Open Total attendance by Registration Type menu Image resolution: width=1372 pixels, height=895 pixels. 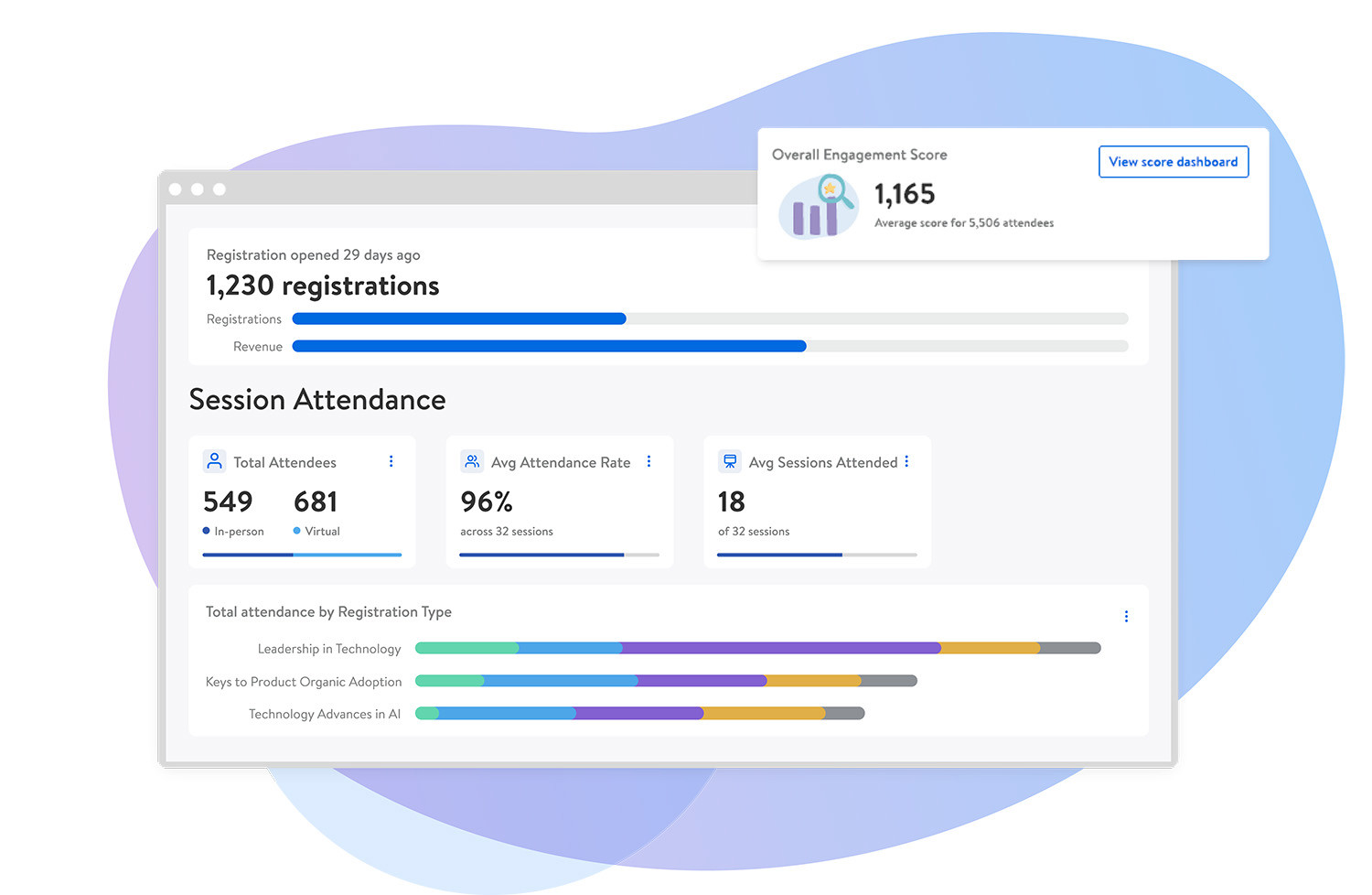tap(1126, 617)
